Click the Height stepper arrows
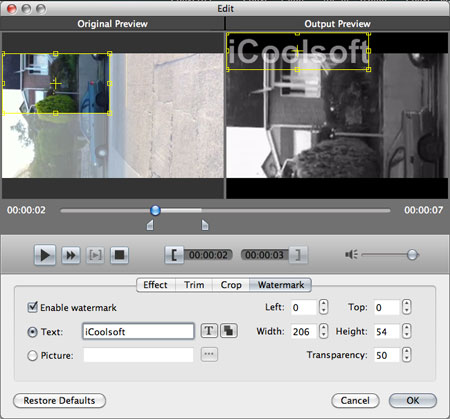This screenshot has width=450, height=419. click(x=406, y=331)
